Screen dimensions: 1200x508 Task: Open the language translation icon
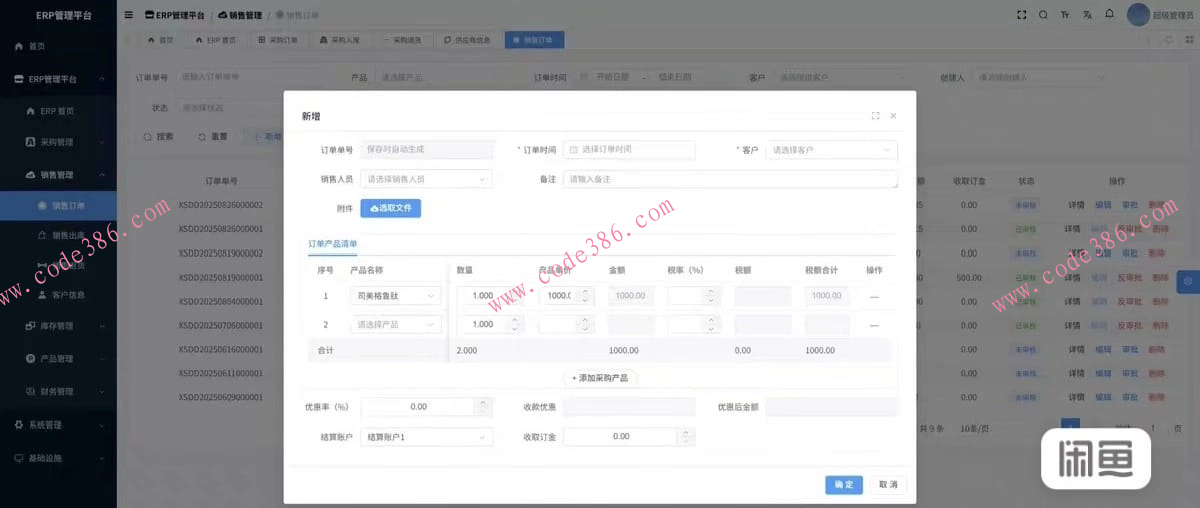(x=1087, y=15)
